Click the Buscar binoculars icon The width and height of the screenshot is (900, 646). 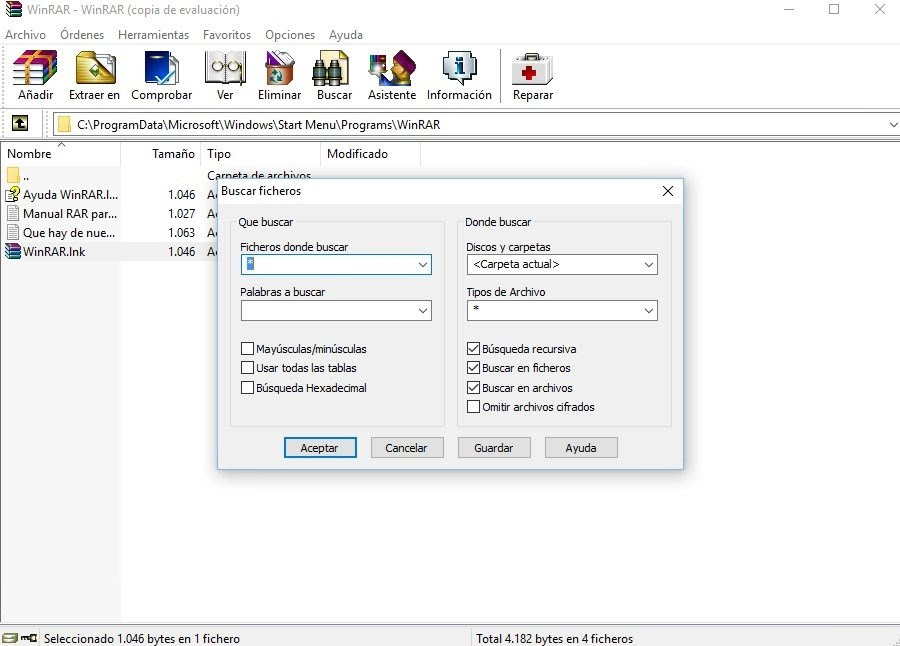[x=331, y=68]
